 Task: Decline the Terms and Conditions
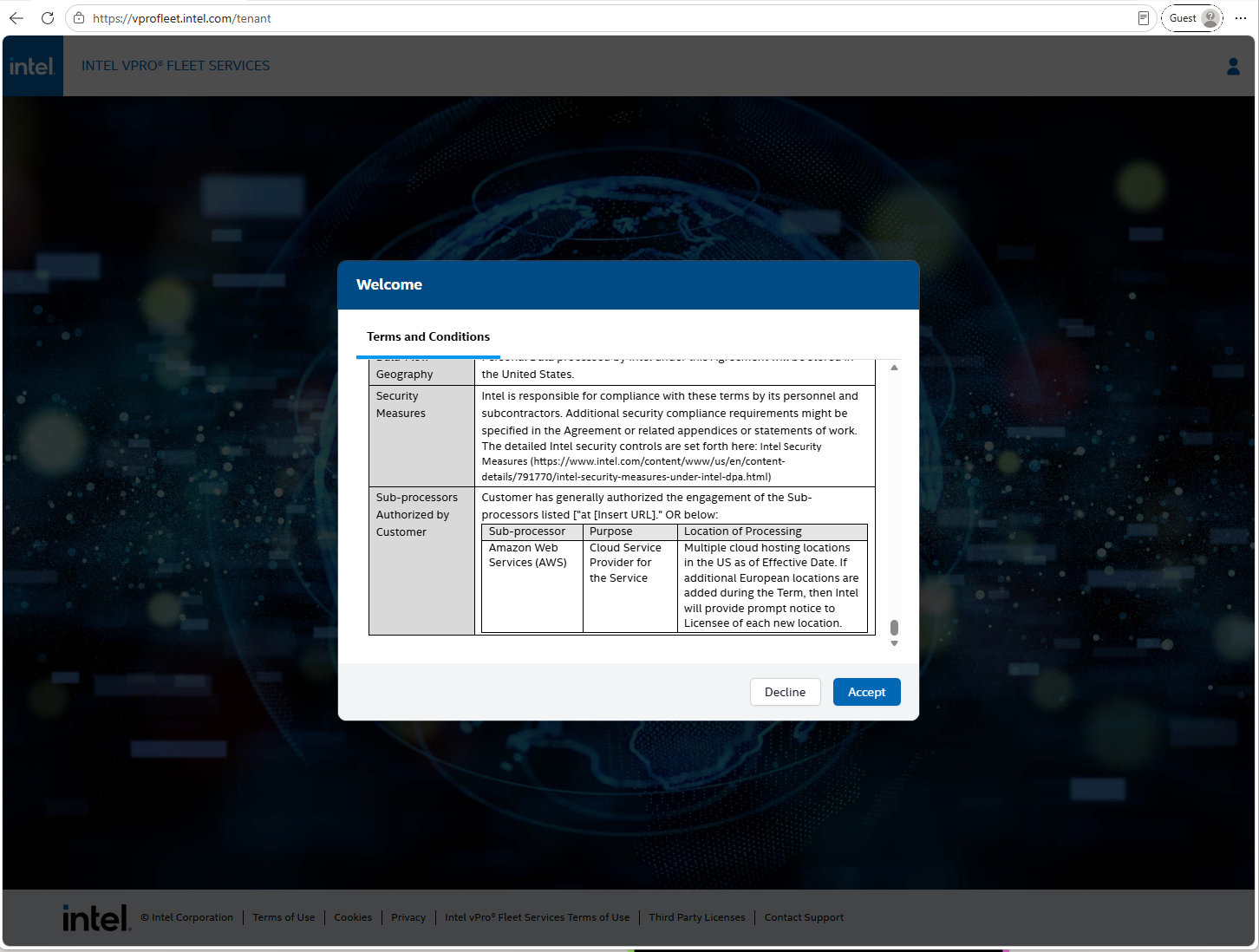[x=785, y=692]
